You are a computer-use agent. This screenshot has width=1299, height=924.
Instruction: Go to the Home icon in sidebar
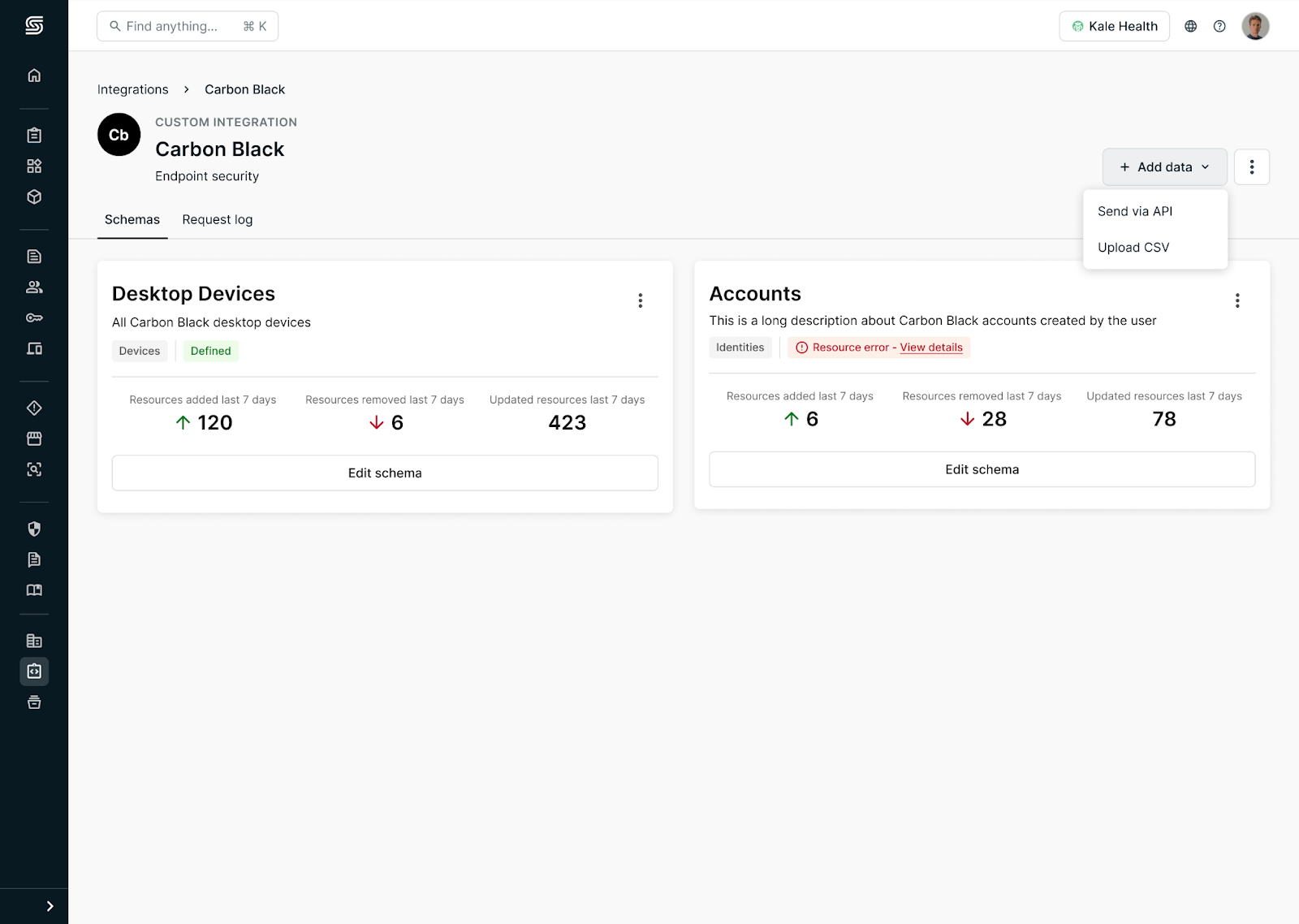[x=34, y=76]
